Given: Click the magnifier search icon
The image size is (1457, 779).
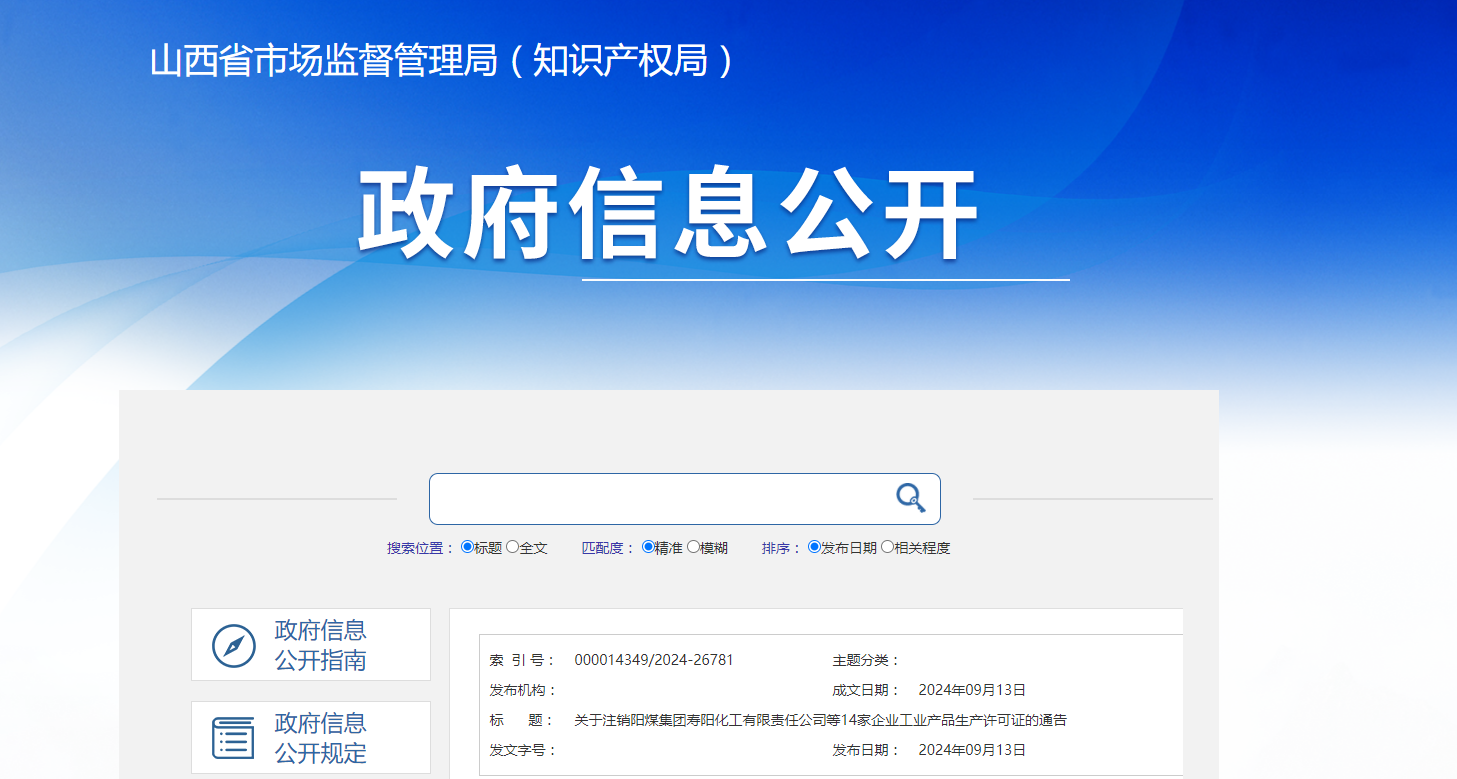Looking at the screenshot, I should pyautogui.click(x=910, y=498).
